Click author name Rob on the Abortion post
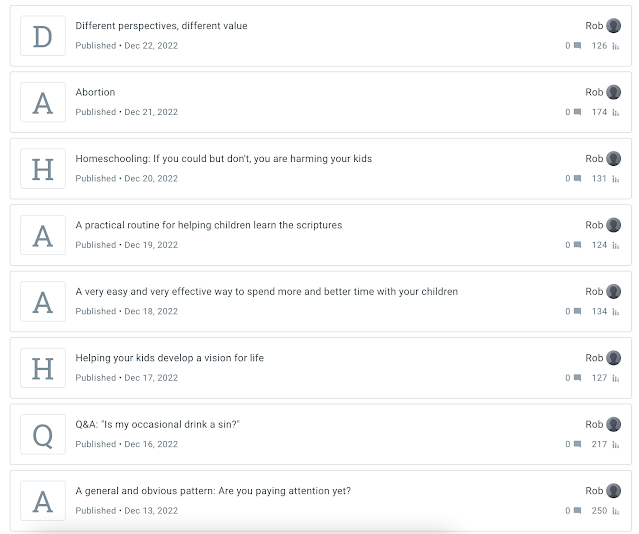The width and height of the screenshot is (639, 534). [594, 92]
